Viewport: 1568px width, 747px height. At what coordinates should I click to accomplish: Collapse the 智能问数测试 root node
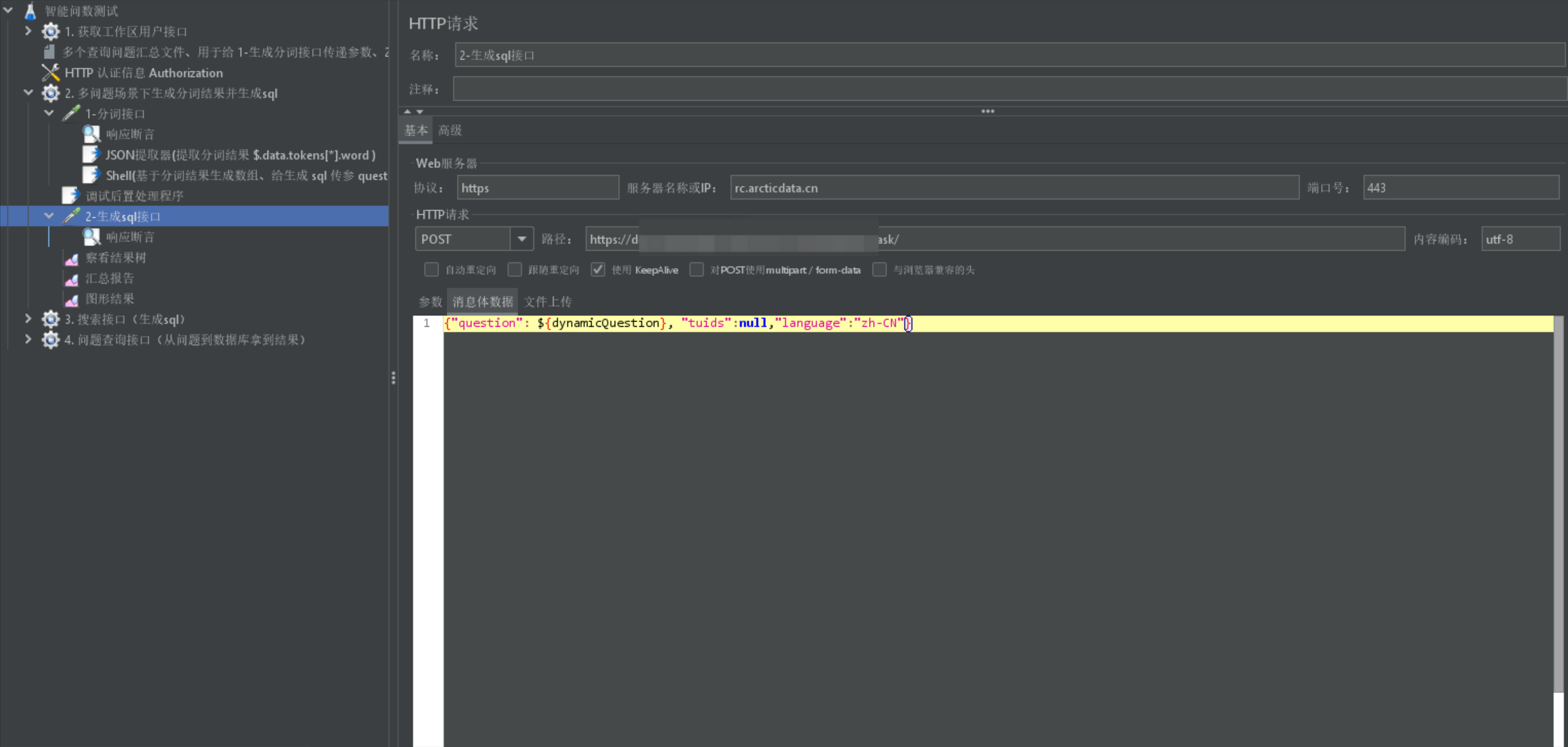point(8,10)
